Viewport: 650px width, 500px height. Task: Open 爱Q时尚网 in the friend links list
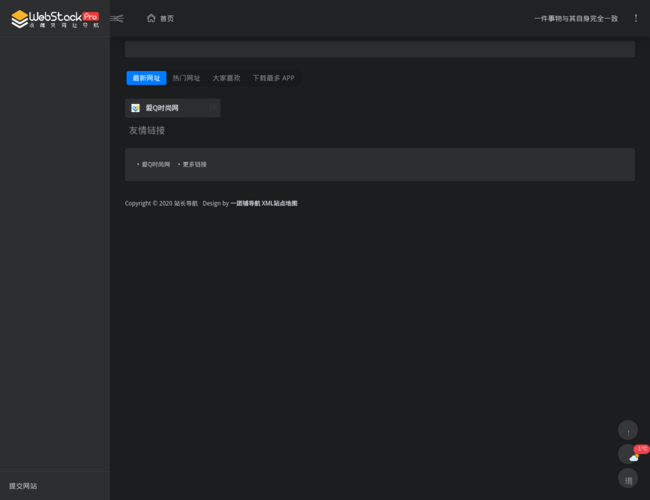pyautogui.click(x=156, y=164)
